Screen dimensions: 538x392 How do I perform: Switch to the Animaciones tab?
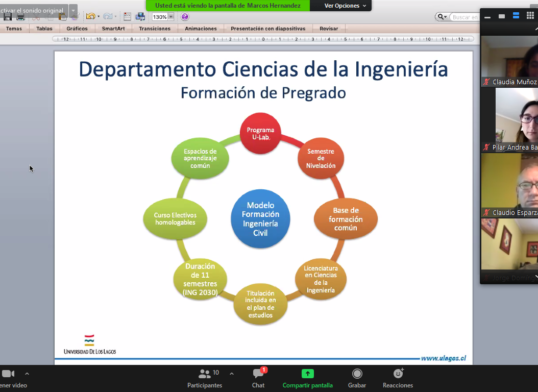(x=201, y=28)
